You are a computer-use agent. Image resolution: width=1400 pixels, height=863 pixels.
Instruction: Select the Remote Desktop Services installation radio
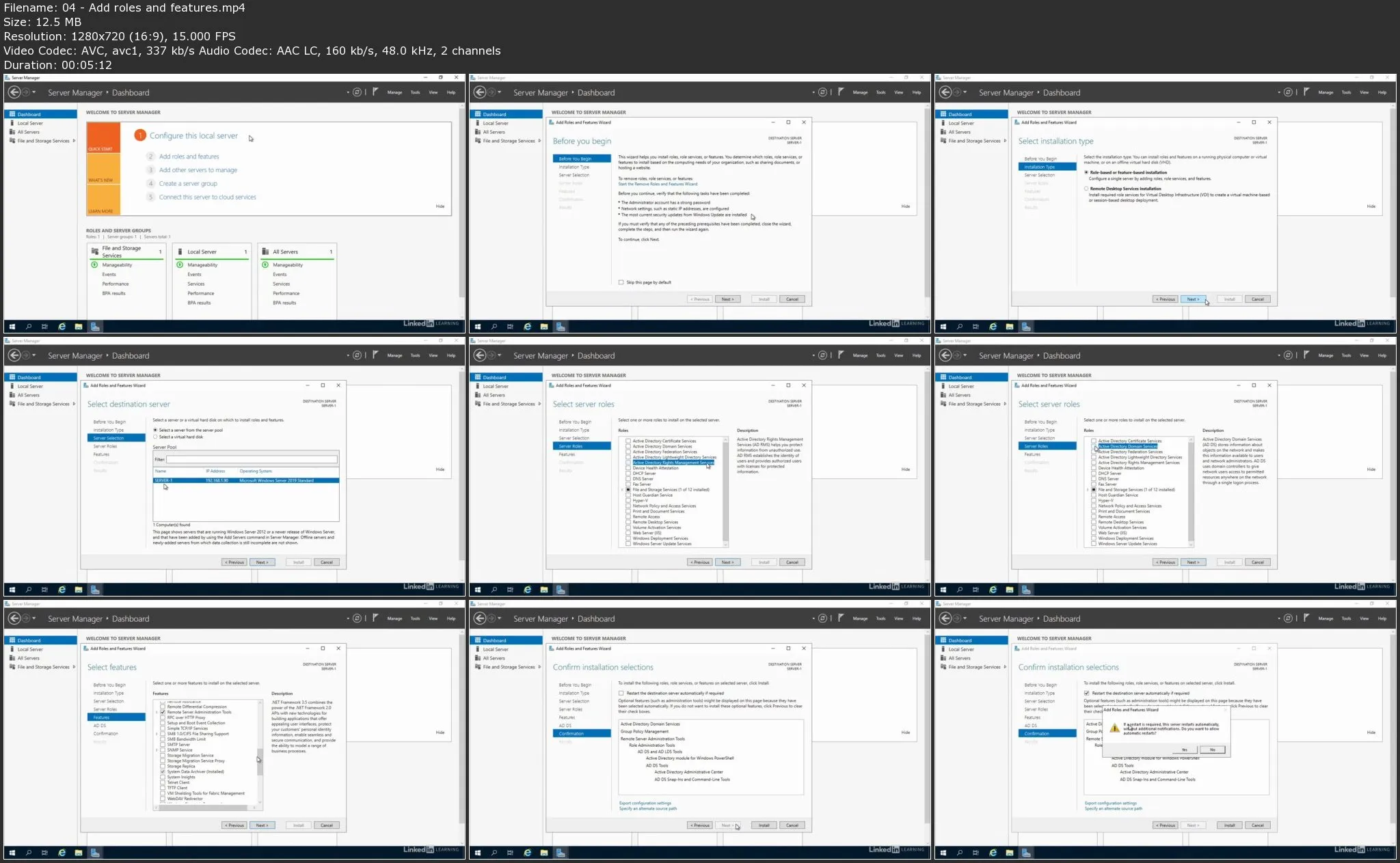tap(1086, 189)
